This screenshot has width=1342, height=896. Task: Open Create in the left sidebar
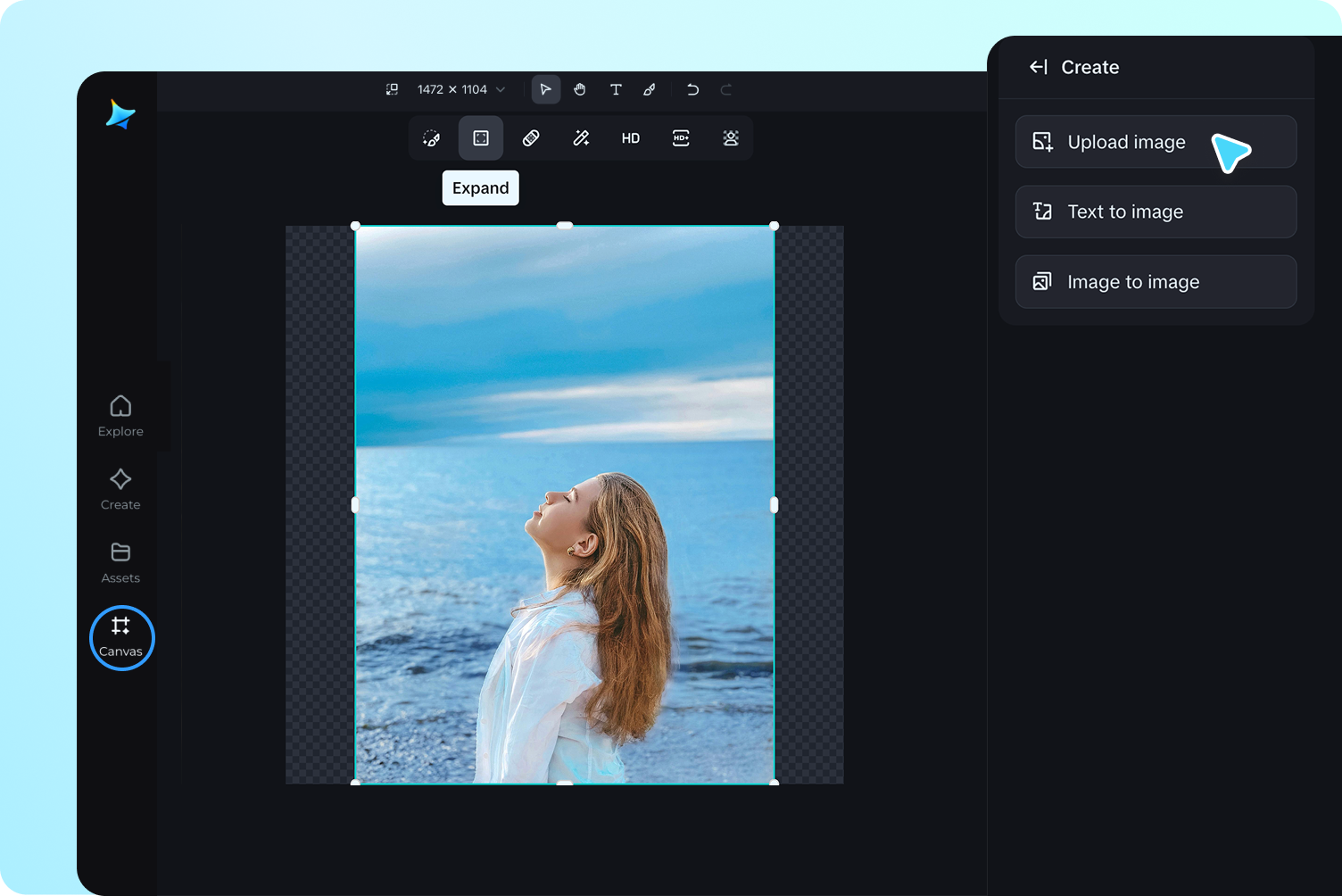pos(120,489)
